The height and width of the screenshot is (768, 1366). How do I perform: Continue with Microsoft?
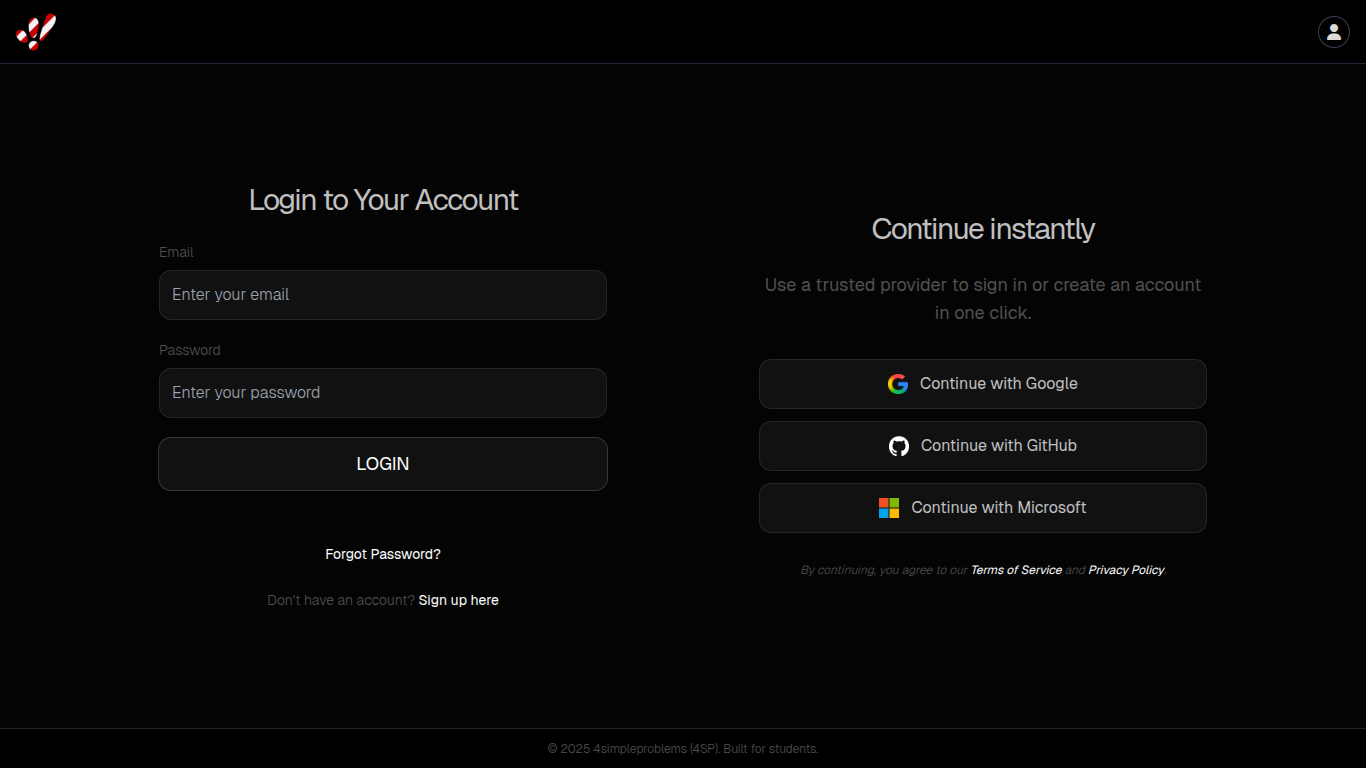click(x=983, y=507)
